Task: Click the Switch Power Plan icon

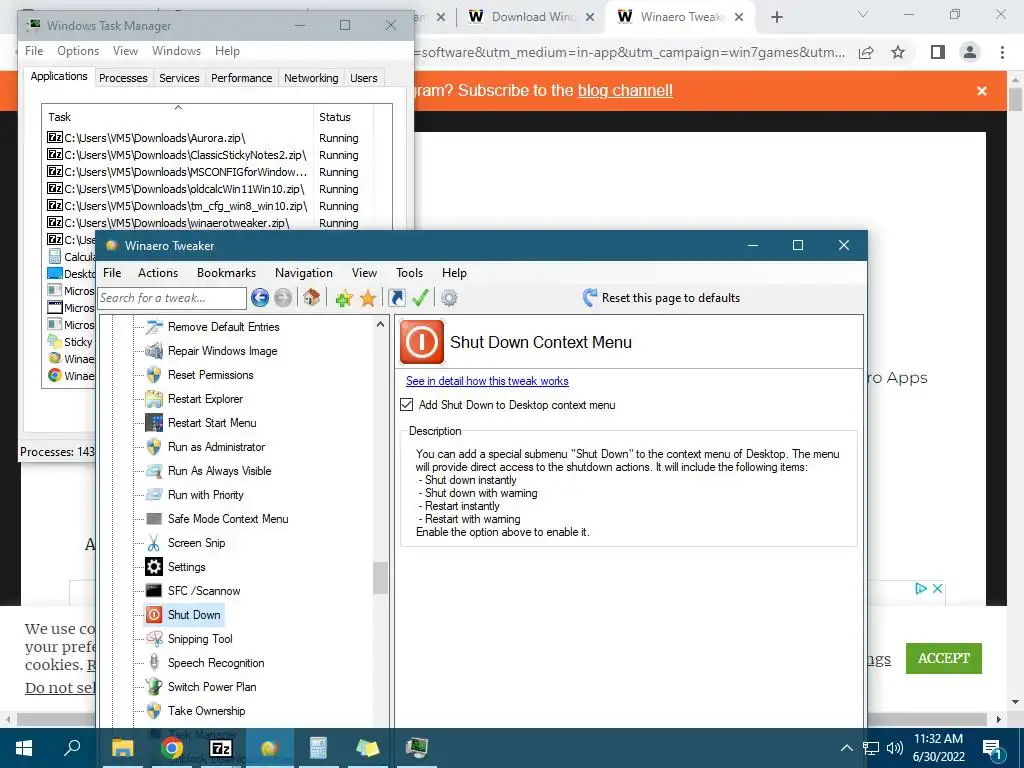Action: point(153,686)
